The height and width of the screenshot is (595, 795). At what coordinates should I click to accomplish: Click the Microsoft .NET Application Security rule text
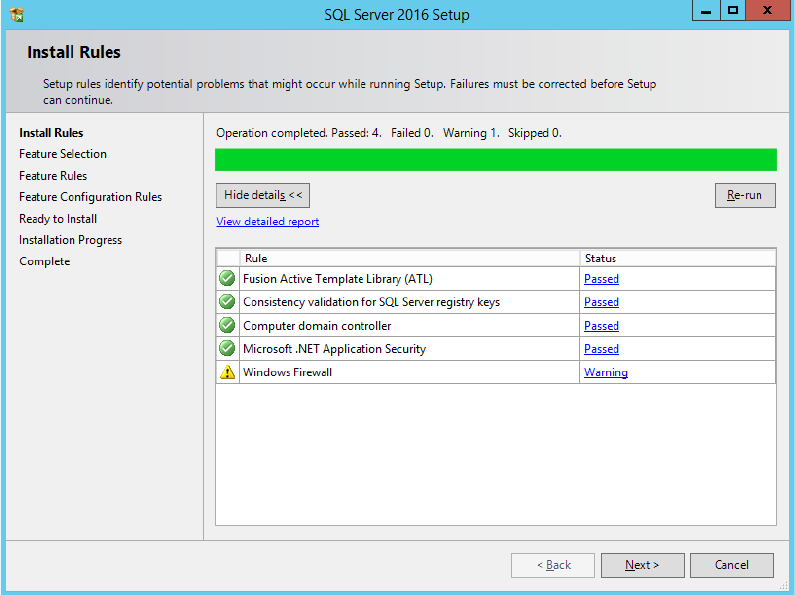click(335, 349)
